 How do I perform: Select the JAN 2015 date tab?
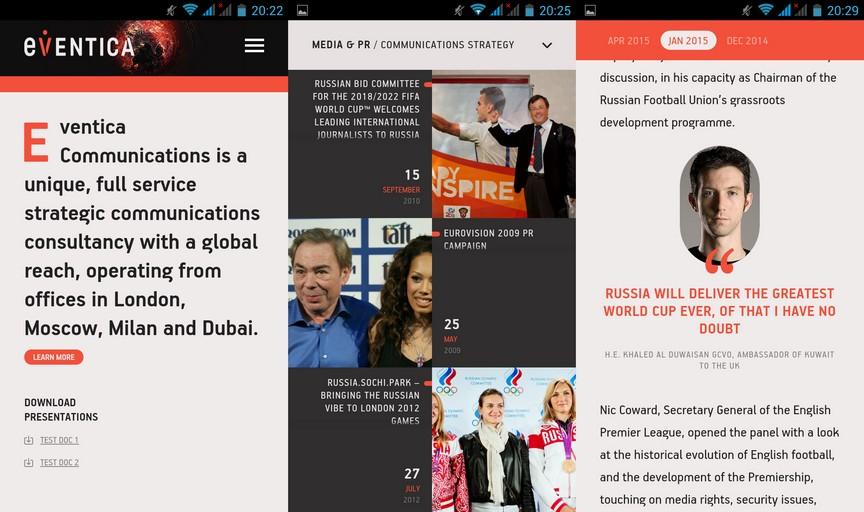pyautogui.click(x=688, y=41)
